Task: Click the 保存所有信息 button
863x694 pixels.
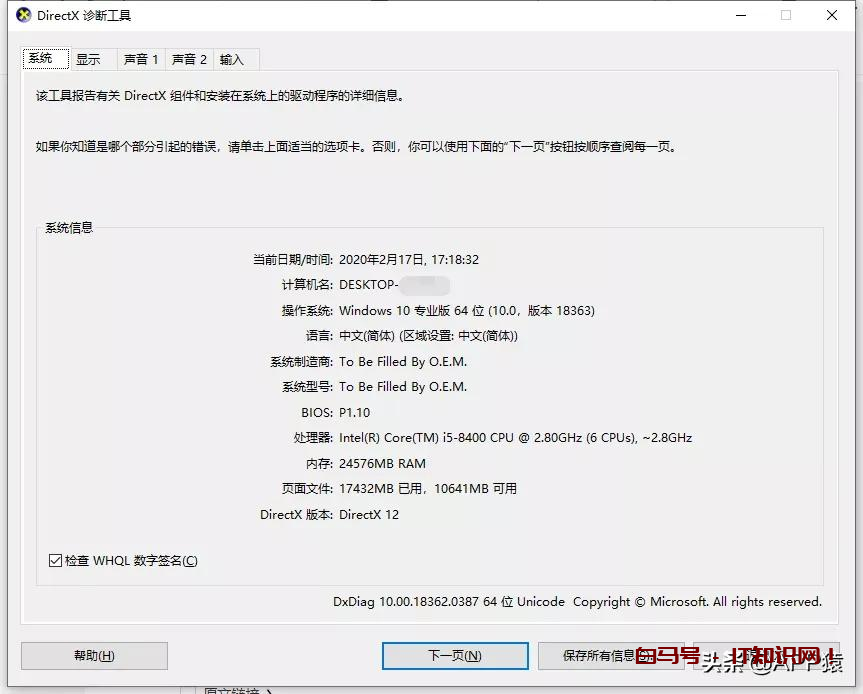Action: (x=612, y=656)
